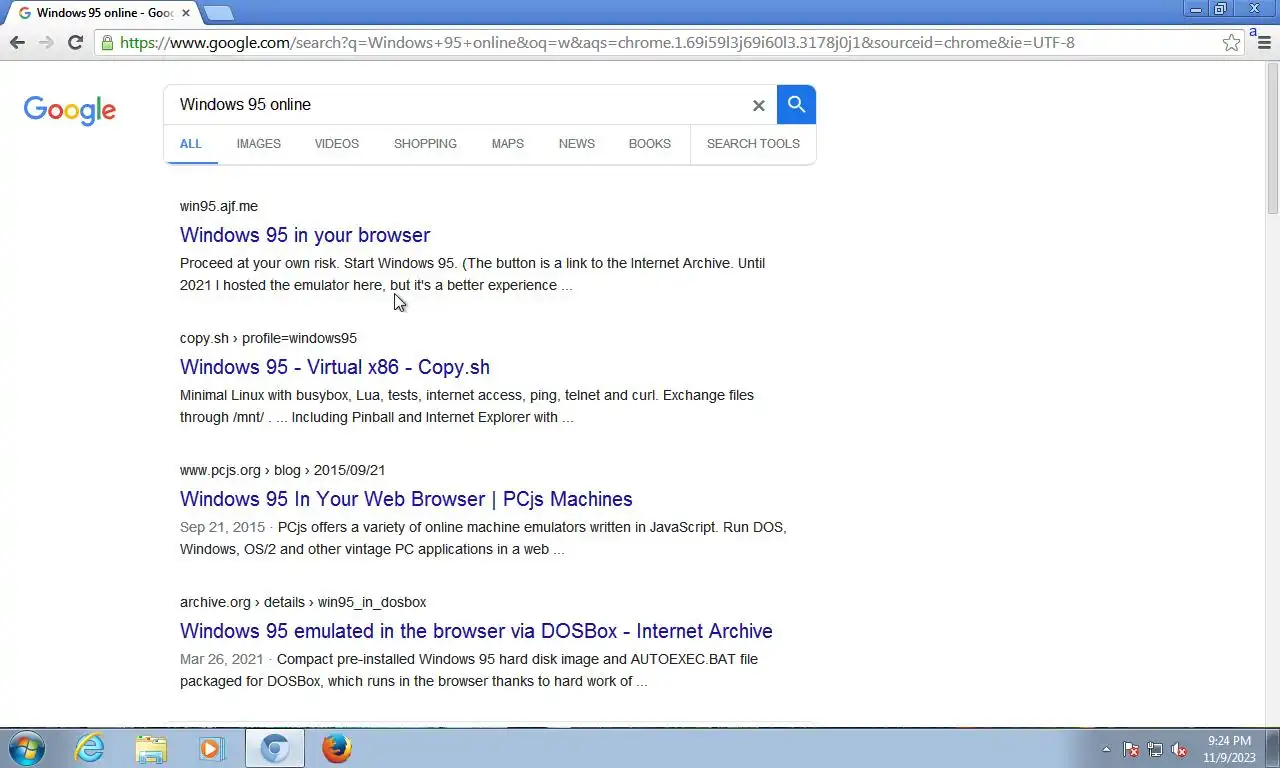1280x768 pixels.
Task: Open "Windows 95 in your browser" result
Action: (x=305, y=235)
